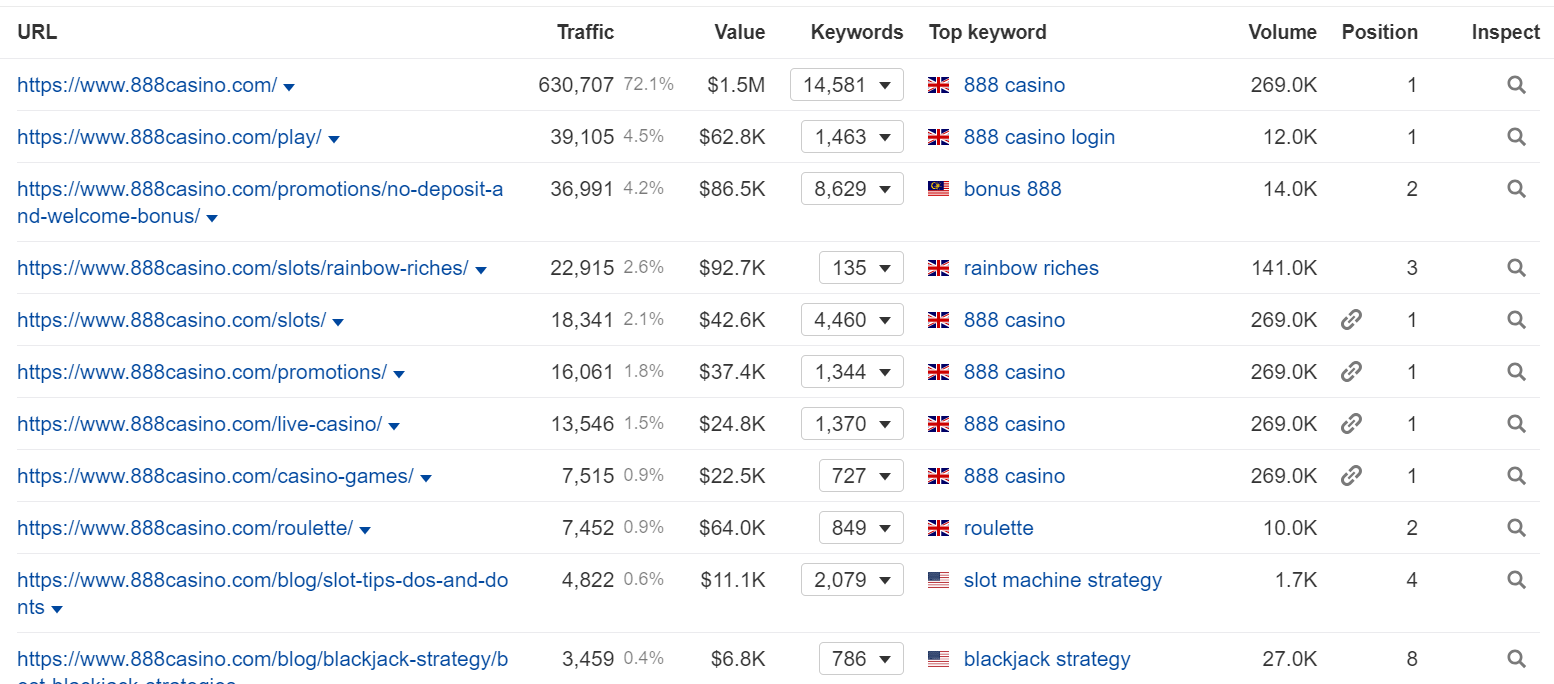Click US flag beside slot machine strategy
The width and height of the screenshot is (1554, 684).
point(938,580)
